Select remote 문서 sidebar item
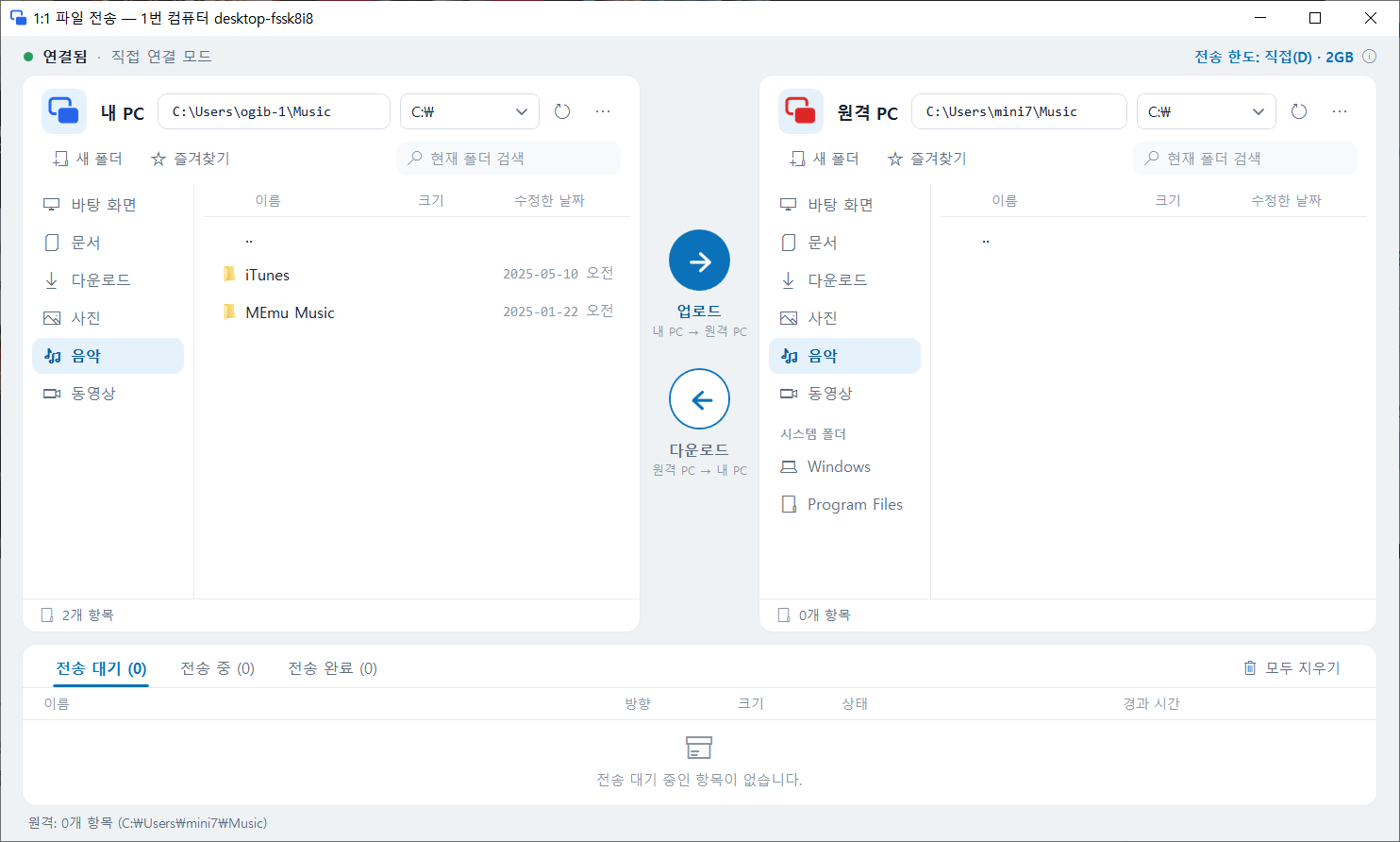Viewport: 1400px width, 842px height. coord(845,243)
